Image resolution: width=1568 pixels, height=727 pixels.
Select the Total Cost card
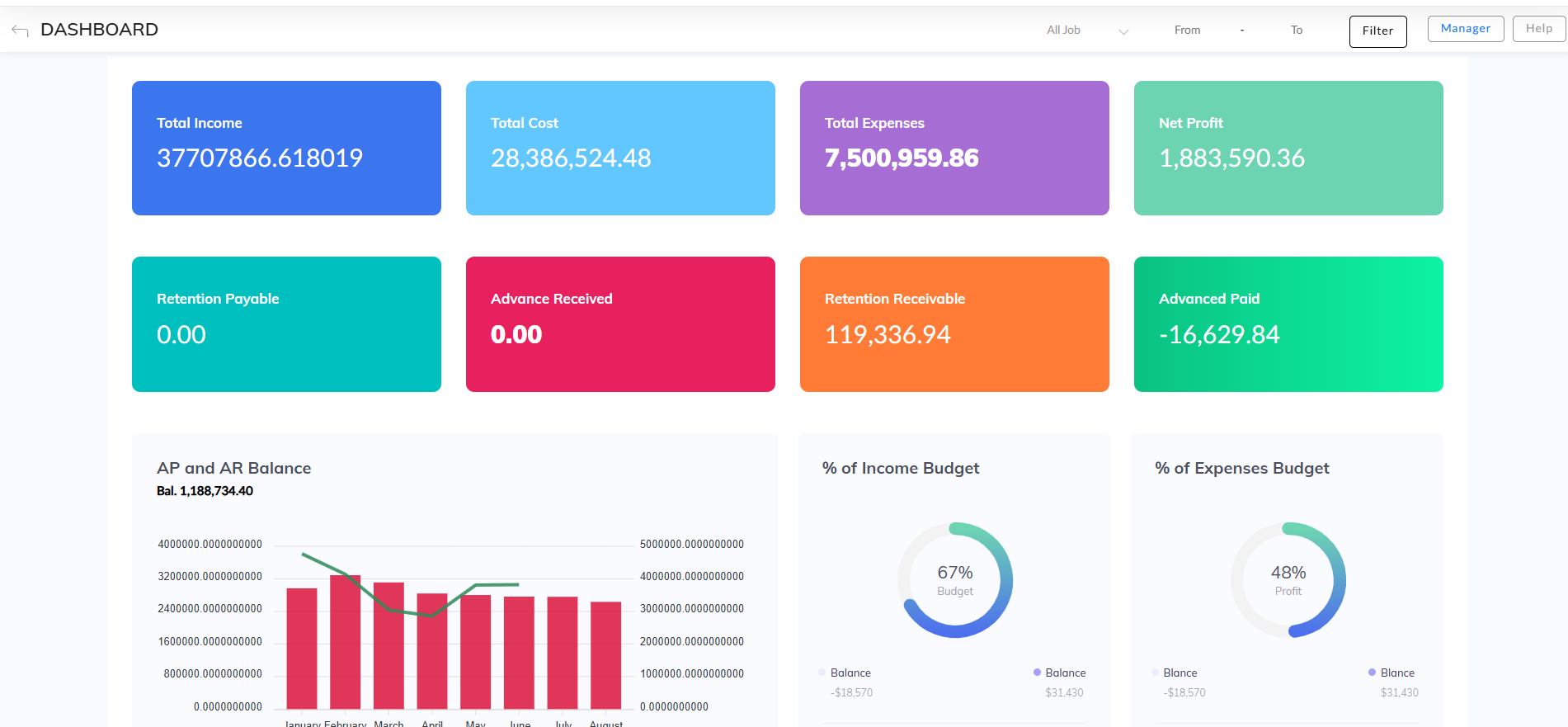620,149
